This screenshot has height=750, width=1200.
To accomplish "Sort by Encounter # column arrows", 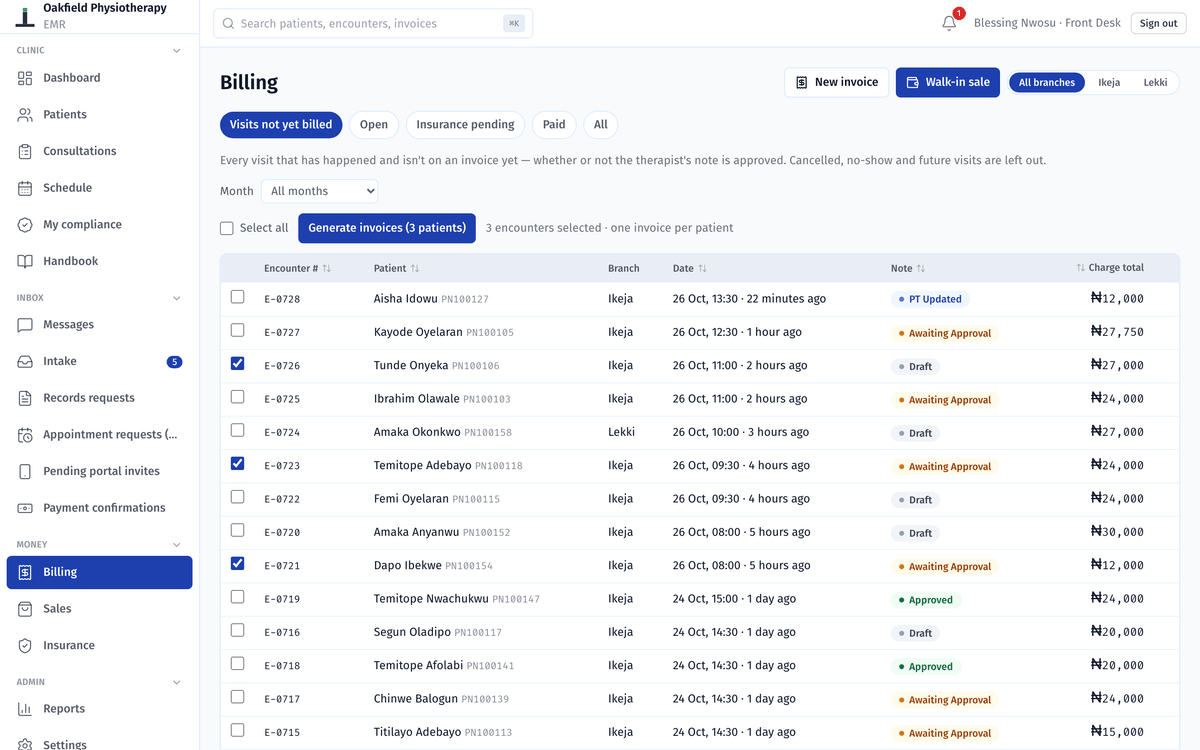I will point(327,268).
